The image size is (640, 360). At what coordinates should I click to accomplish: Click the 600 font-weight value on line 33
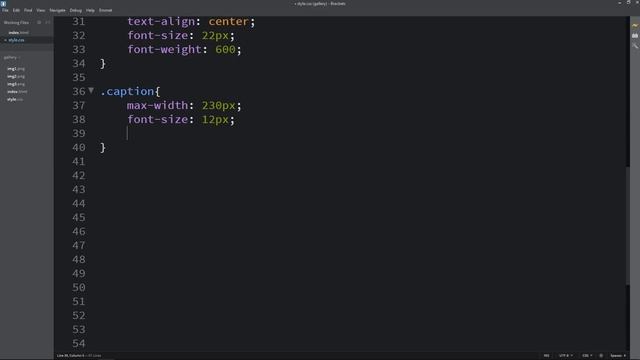[225, 49]
